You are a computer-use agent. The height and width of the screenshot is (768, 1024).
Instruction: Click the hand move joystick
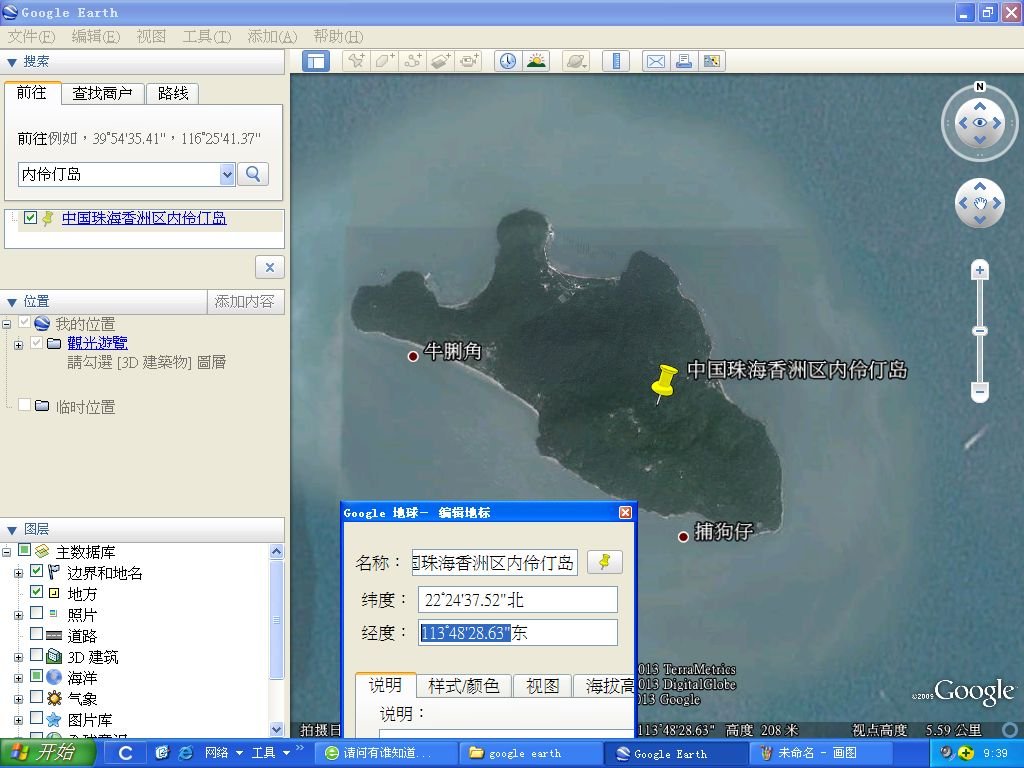[980, 203]
